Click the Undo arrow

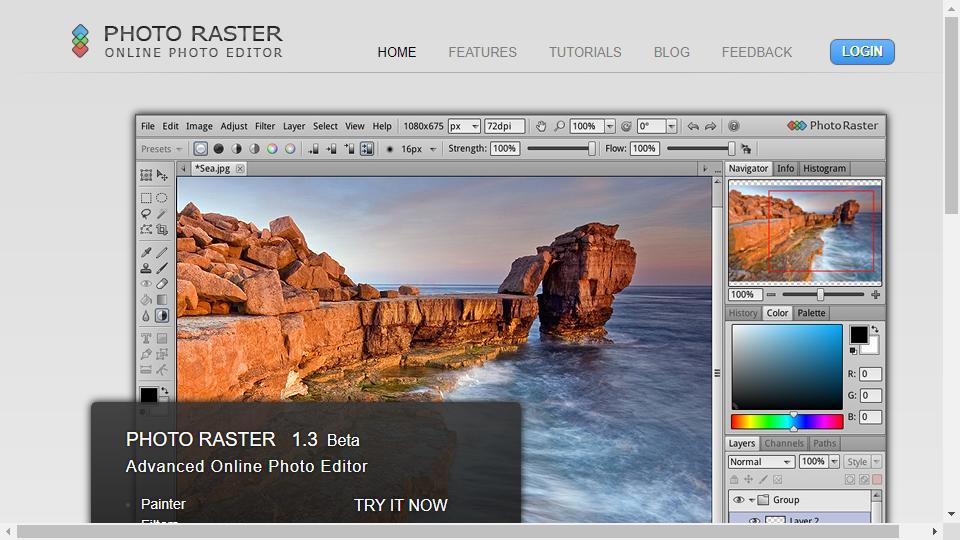[x=693, y=126]
